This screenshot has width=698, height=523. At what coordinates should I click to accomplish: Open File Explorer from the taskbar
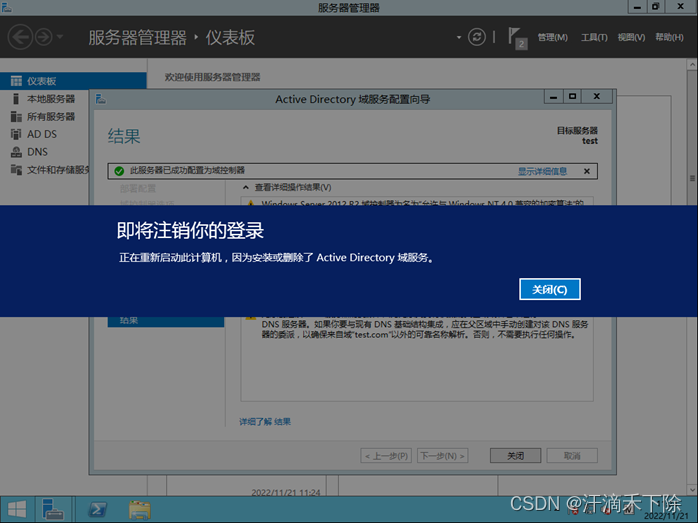tap(140, 510)
